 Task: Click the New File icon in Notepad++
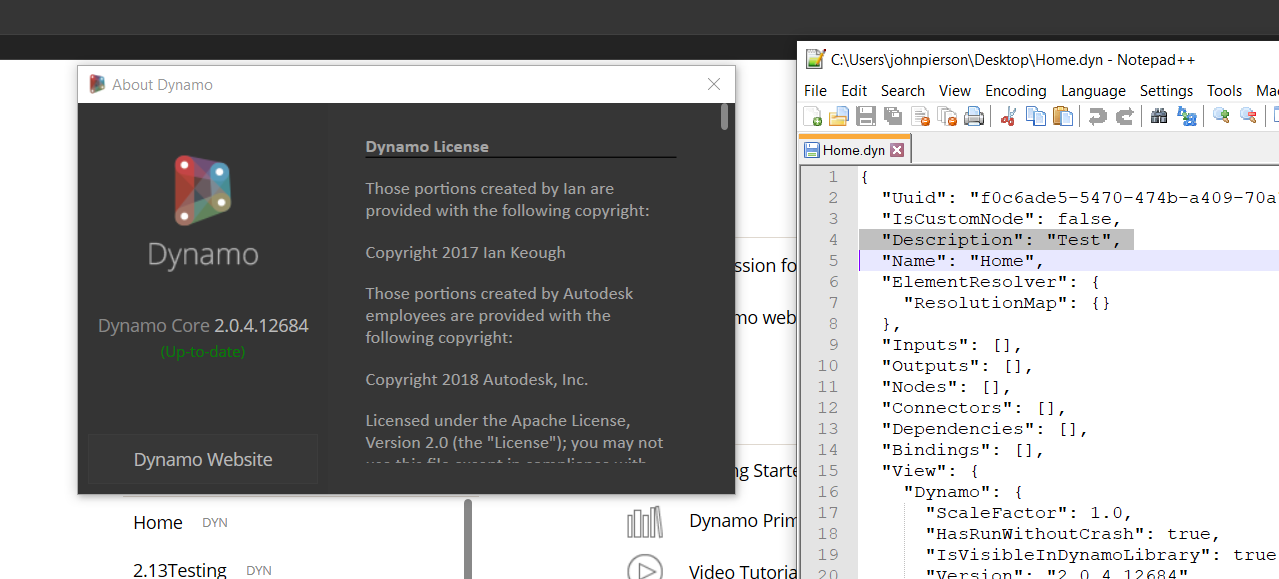pos(812,116)
